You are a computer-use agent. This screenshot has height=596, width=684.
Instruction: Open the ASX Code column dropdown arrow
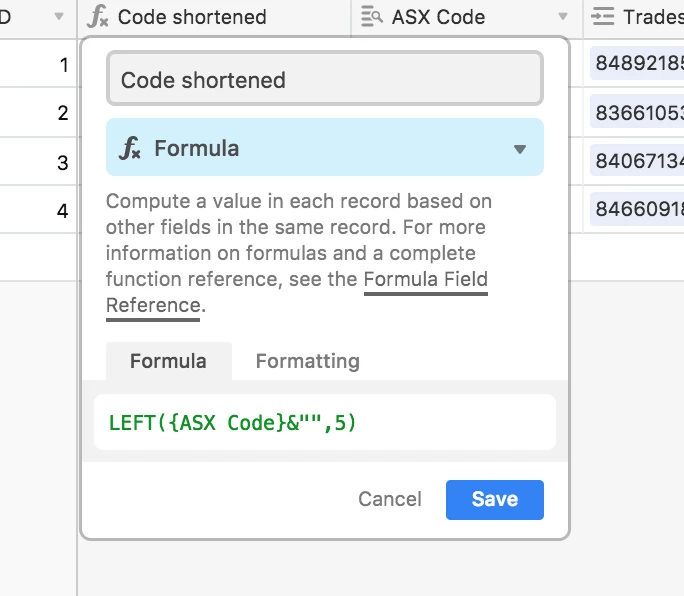[x=563, y=17]
